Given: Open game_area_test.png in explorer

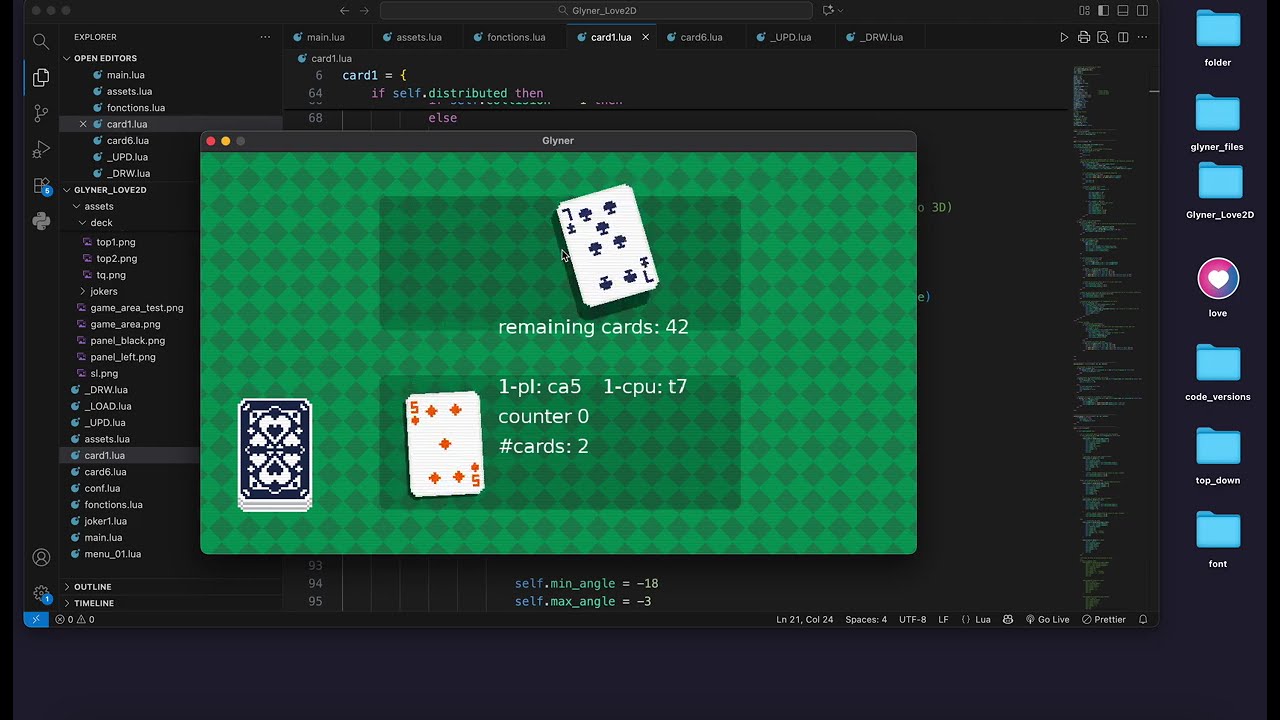Looking at the screenshot, I should pyautogui.click(x=137, y=308).
